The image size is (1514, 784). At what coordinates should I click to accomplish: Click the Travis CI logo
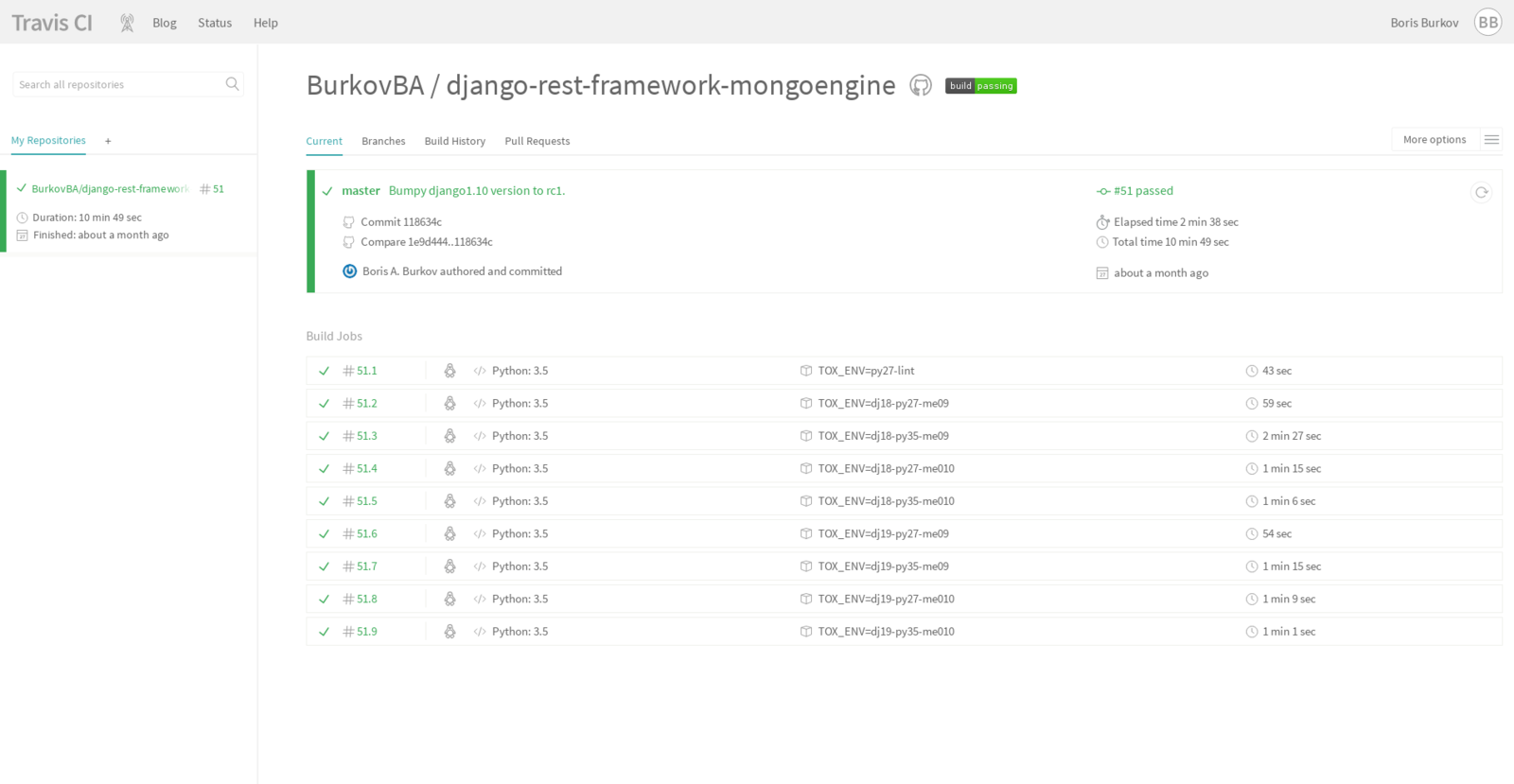point(52,23)
